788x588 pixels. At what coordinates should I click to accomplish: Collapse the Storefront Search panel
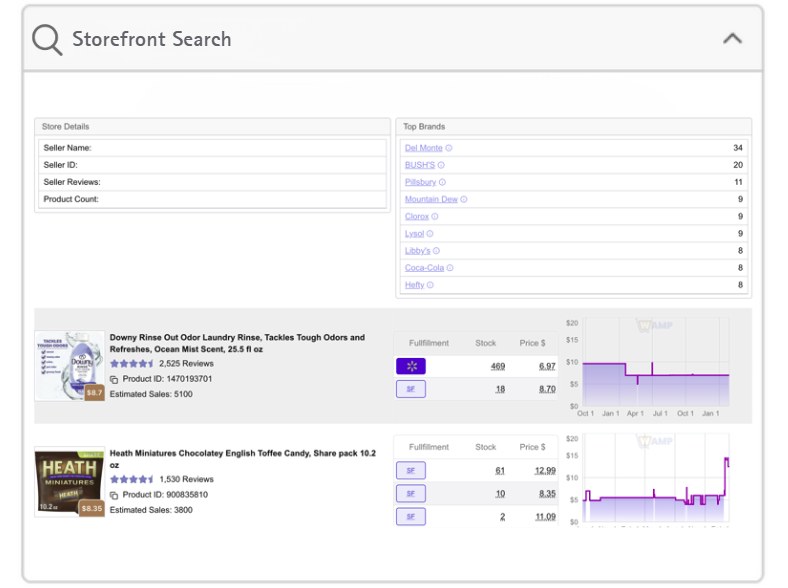coord(732,39)
